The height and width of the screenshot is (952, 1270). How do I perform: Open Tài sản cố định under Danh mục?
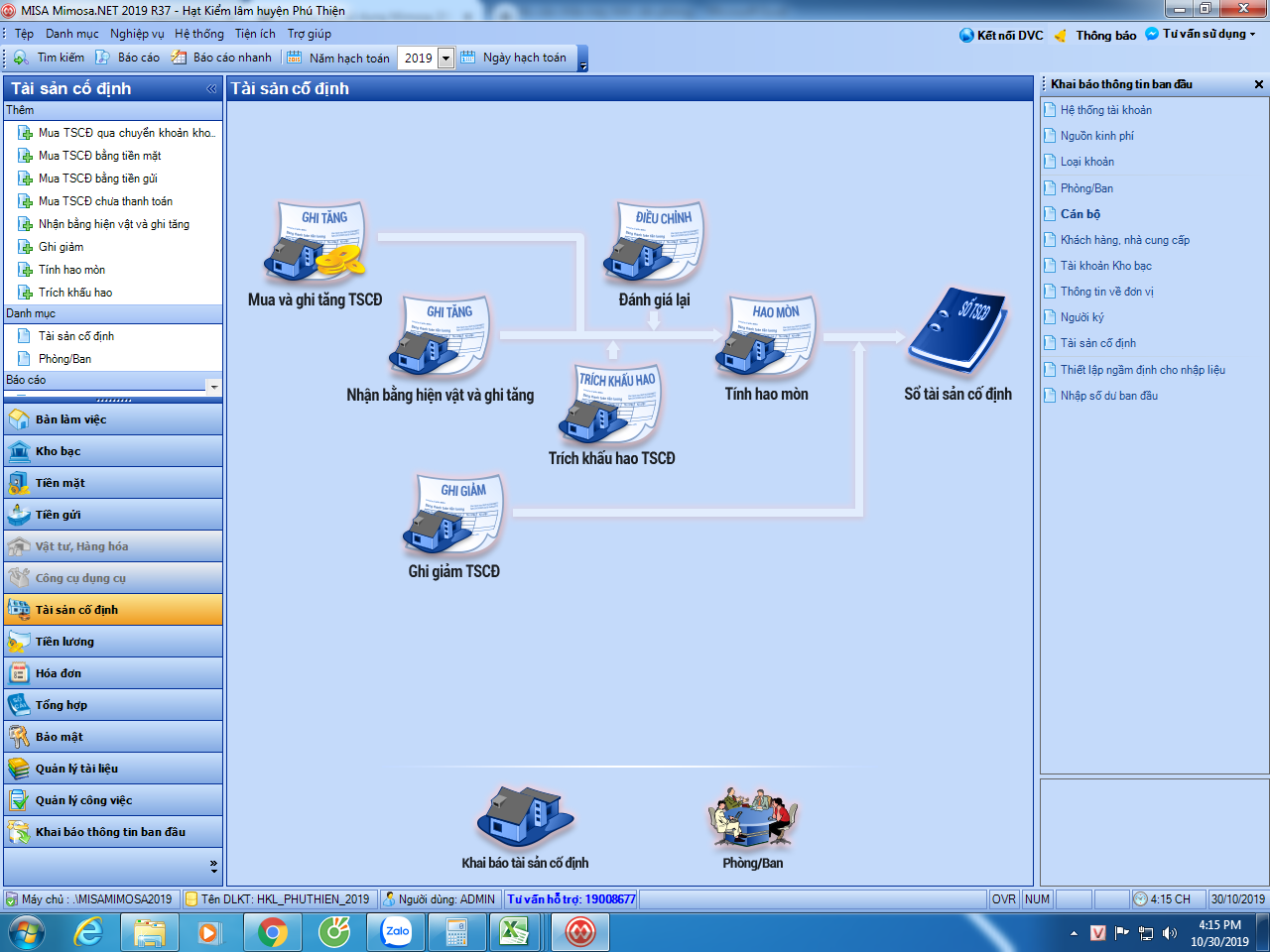click(65, 336)
